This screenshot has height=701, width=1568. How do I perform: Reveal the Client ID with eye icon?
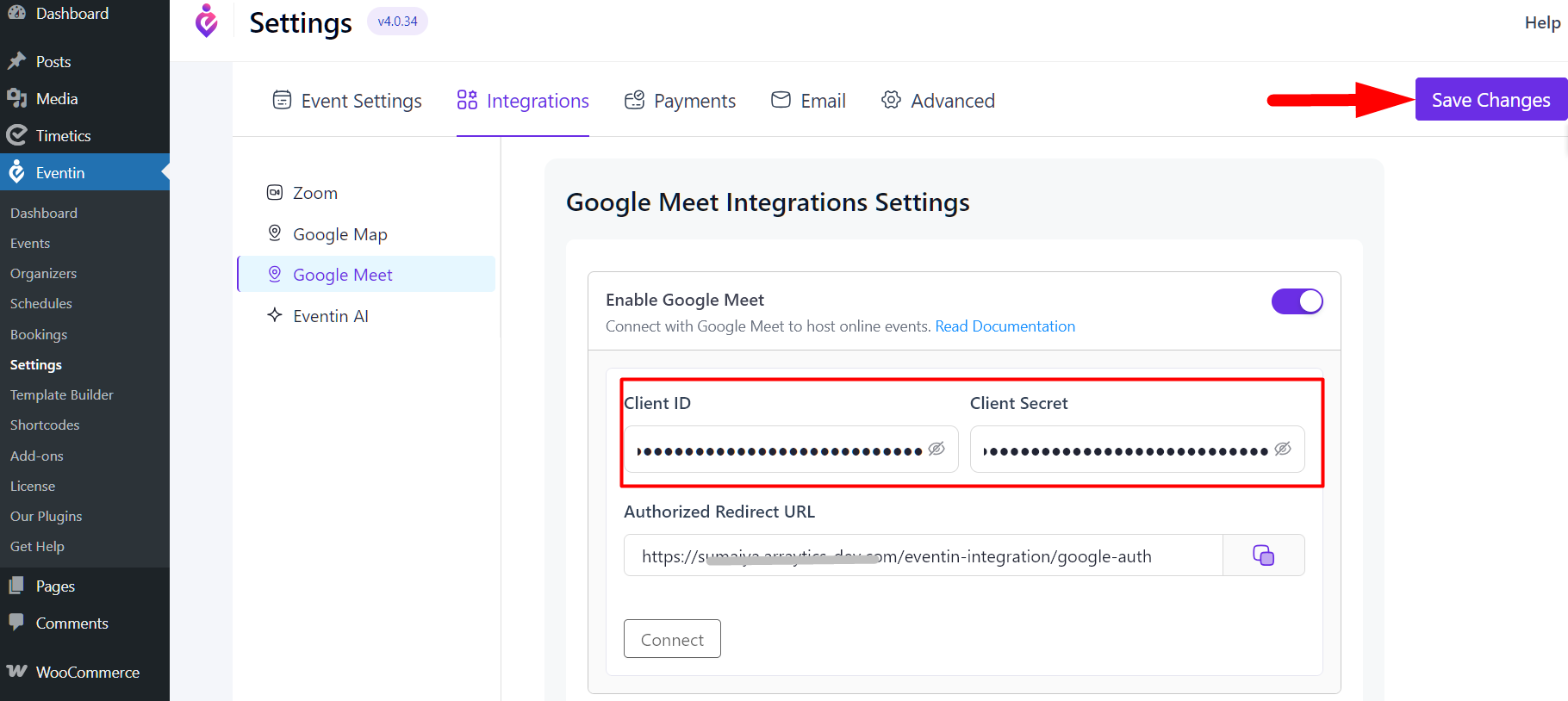936,449
